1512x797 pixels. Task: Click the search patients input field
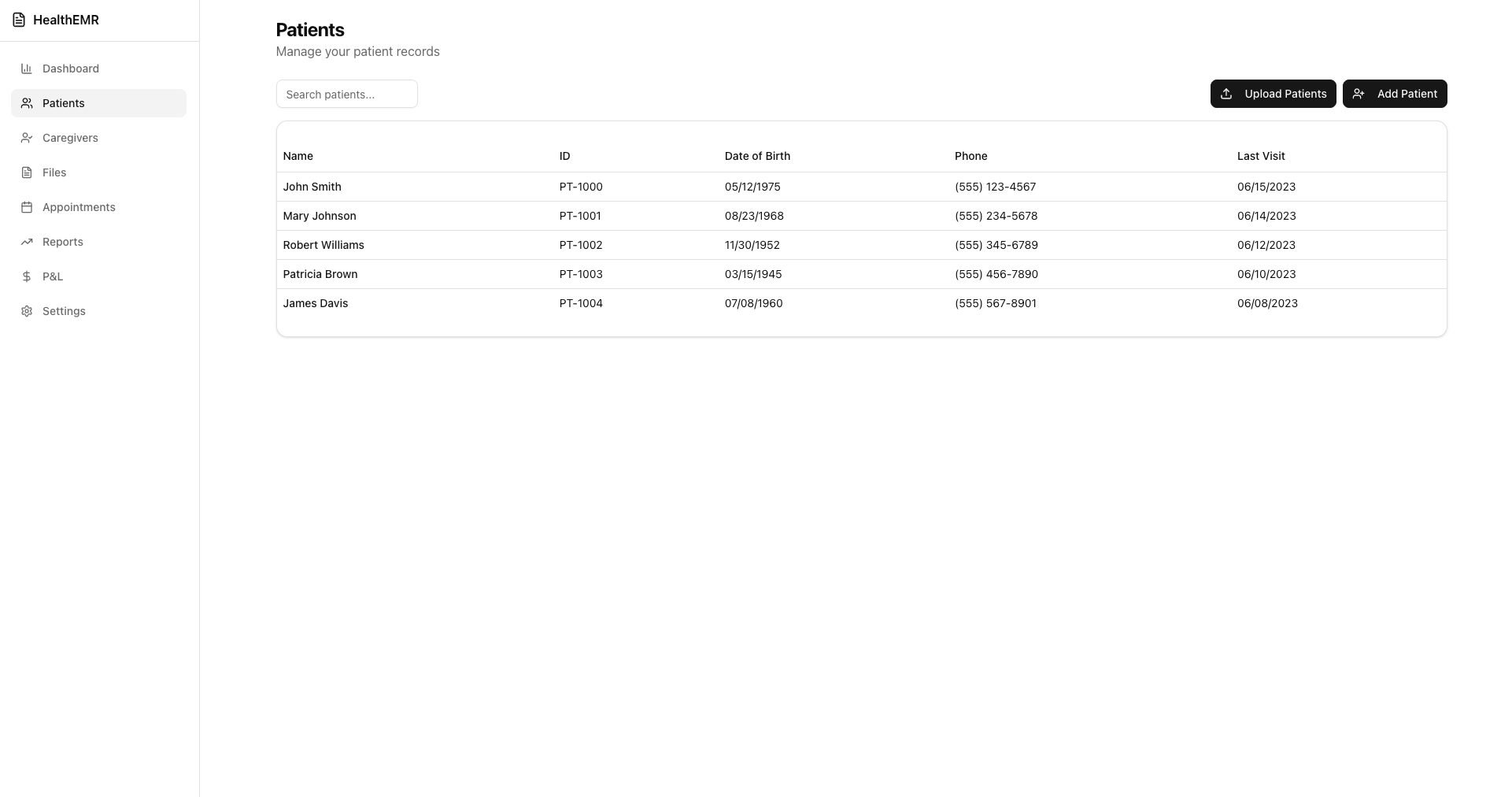pyautogui.click(x=346, y=94)
